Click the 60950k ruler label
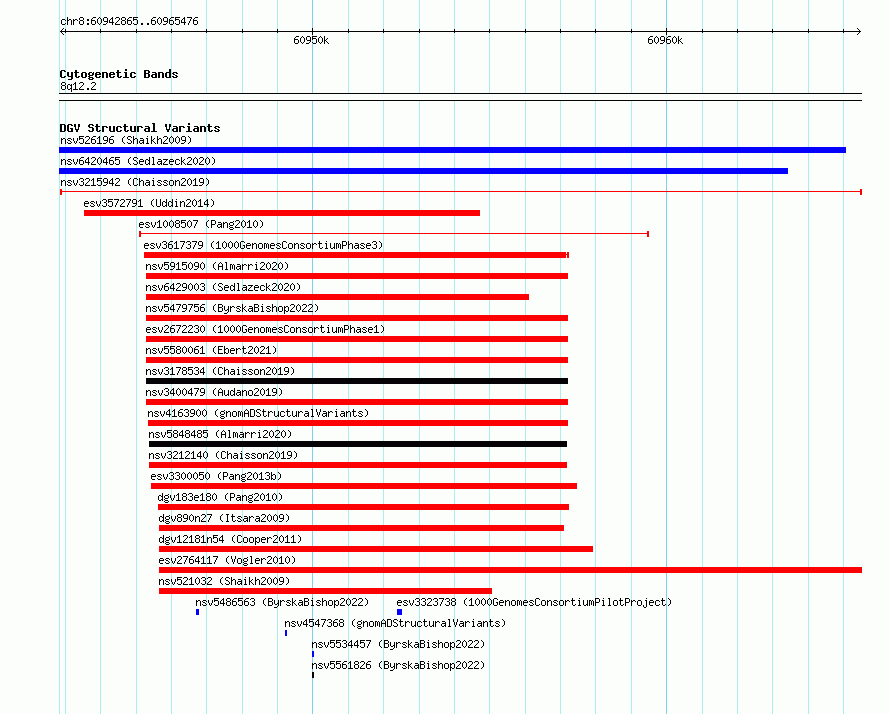Image resolution: width=890 pixels, height=714 pixels. pyautogui.click(x=311, y=40)
